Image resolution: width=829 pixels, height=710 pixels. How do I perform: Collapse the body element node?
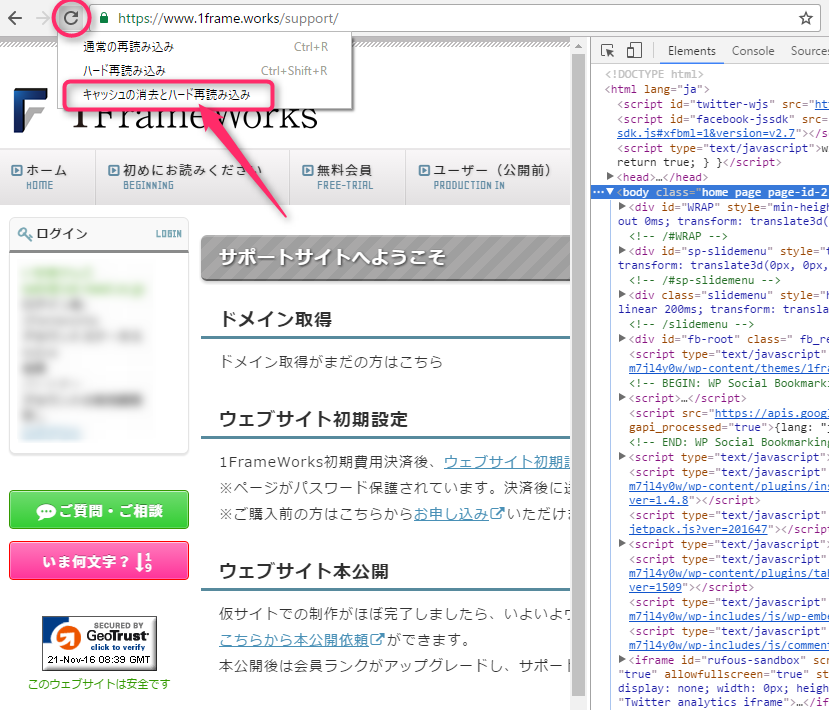tap(611, 191)
